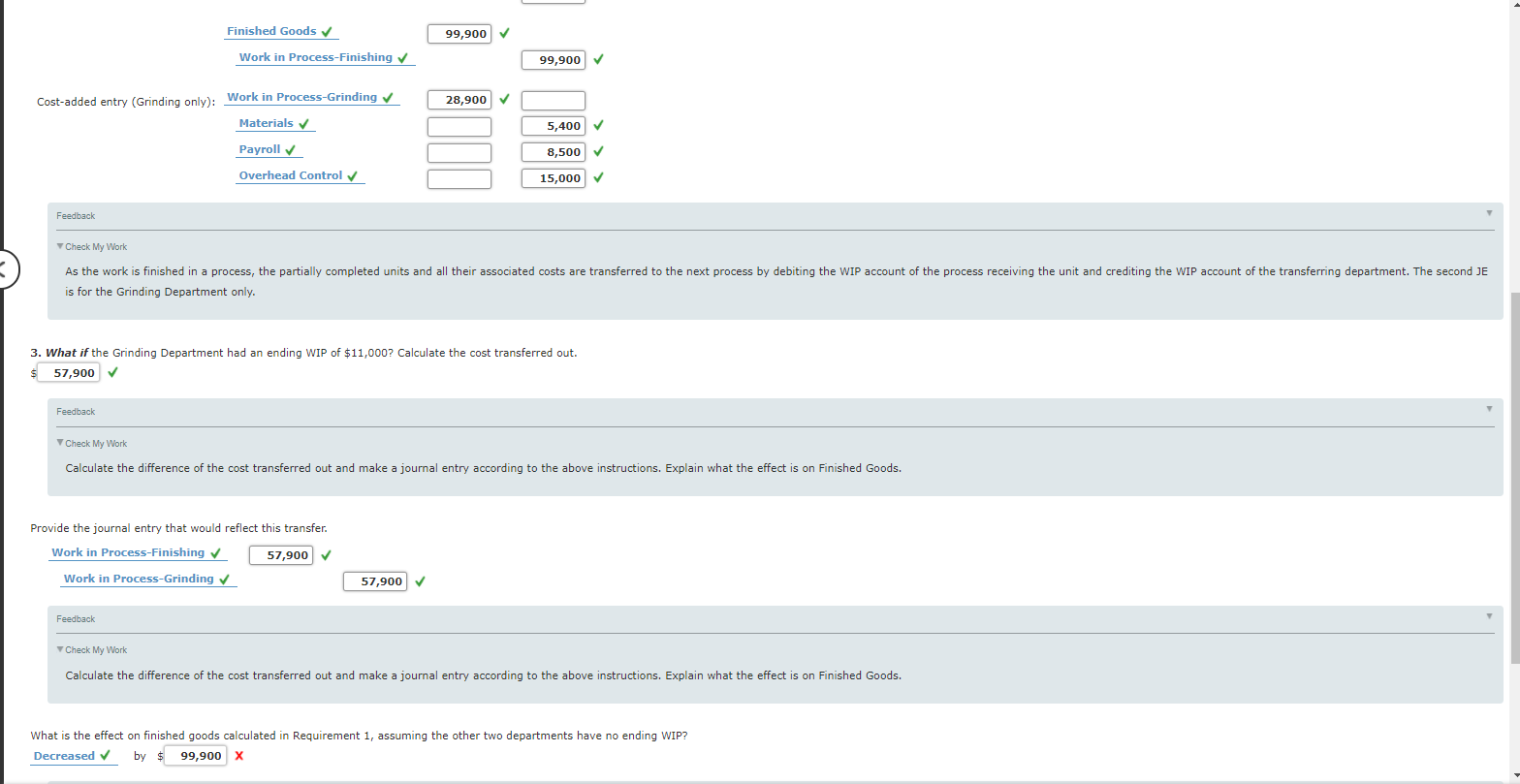Click the empty Payroll debit field
The height and width of the screenshot is (784, 1520).
[459, 152]
